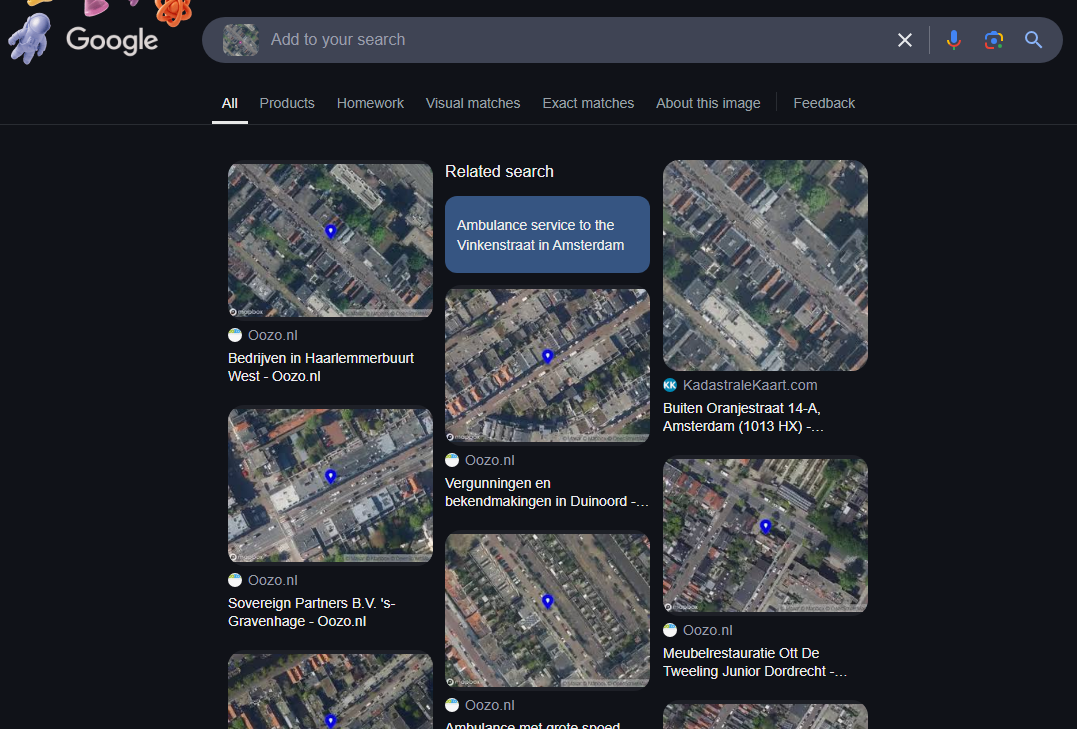
Task: Select the Vinkenstraat ambulance related search
Action: [547, 235]
